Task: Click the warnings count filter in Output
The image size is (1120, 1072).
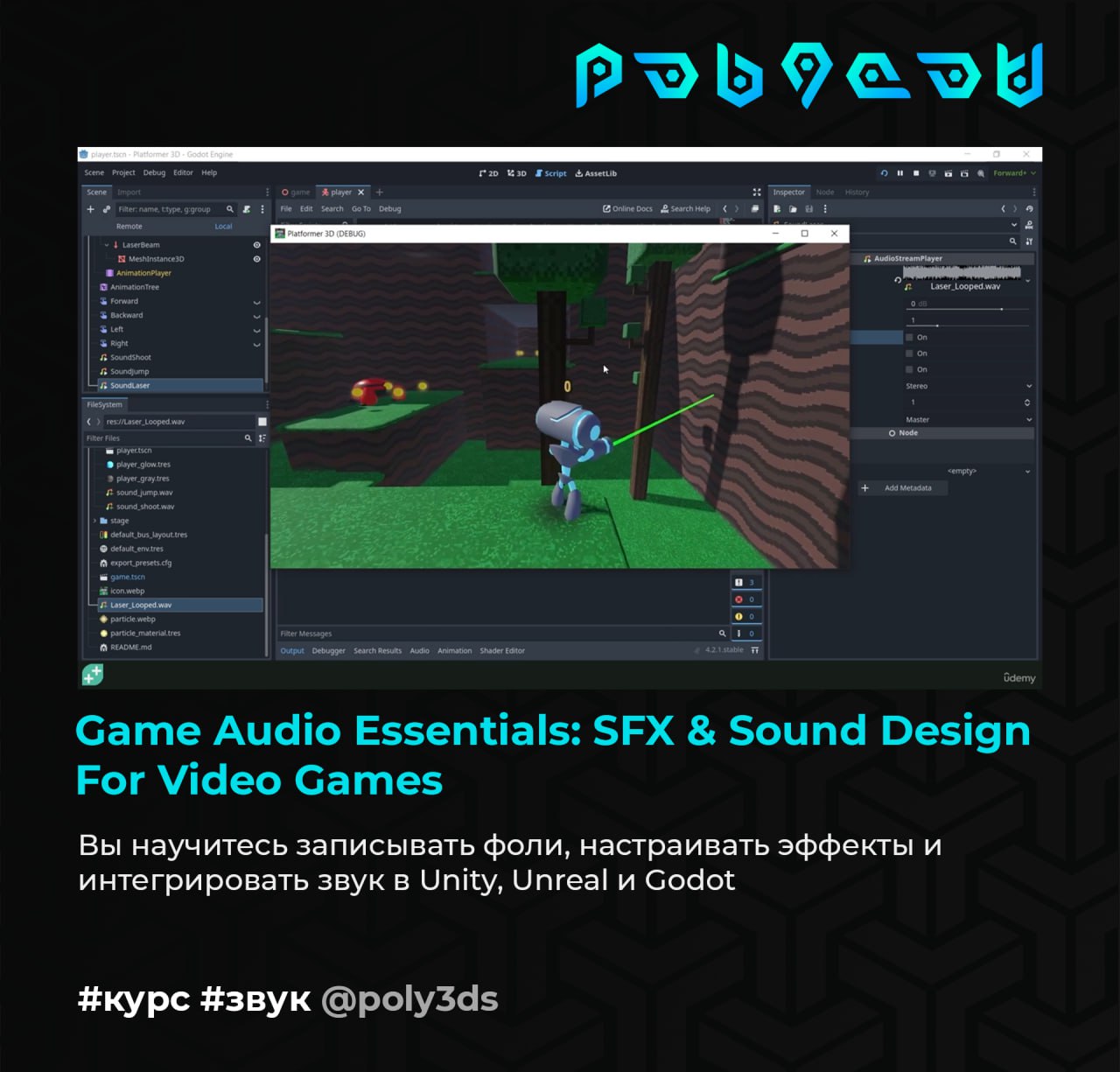Action: [746, 616]
